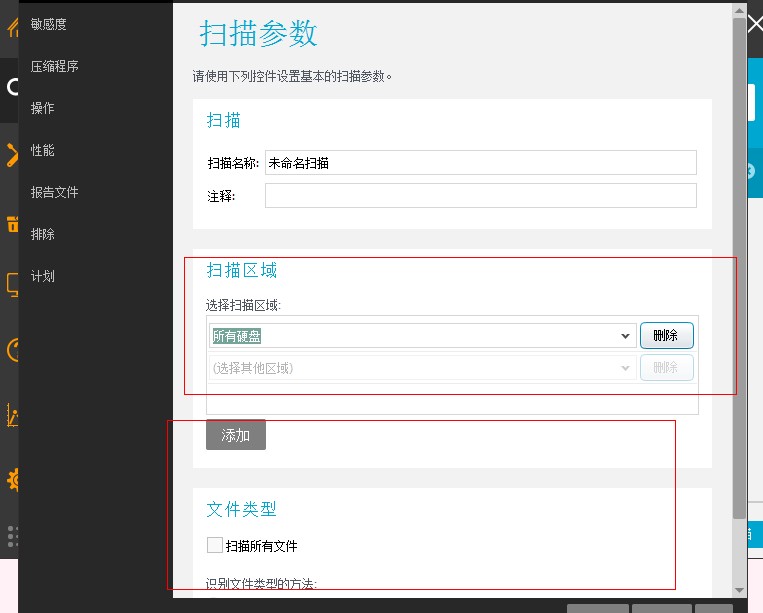Enable the 扫描所有文件 checkbox
The width and height of the screenshot is (763, 613).
coord(215,545)
